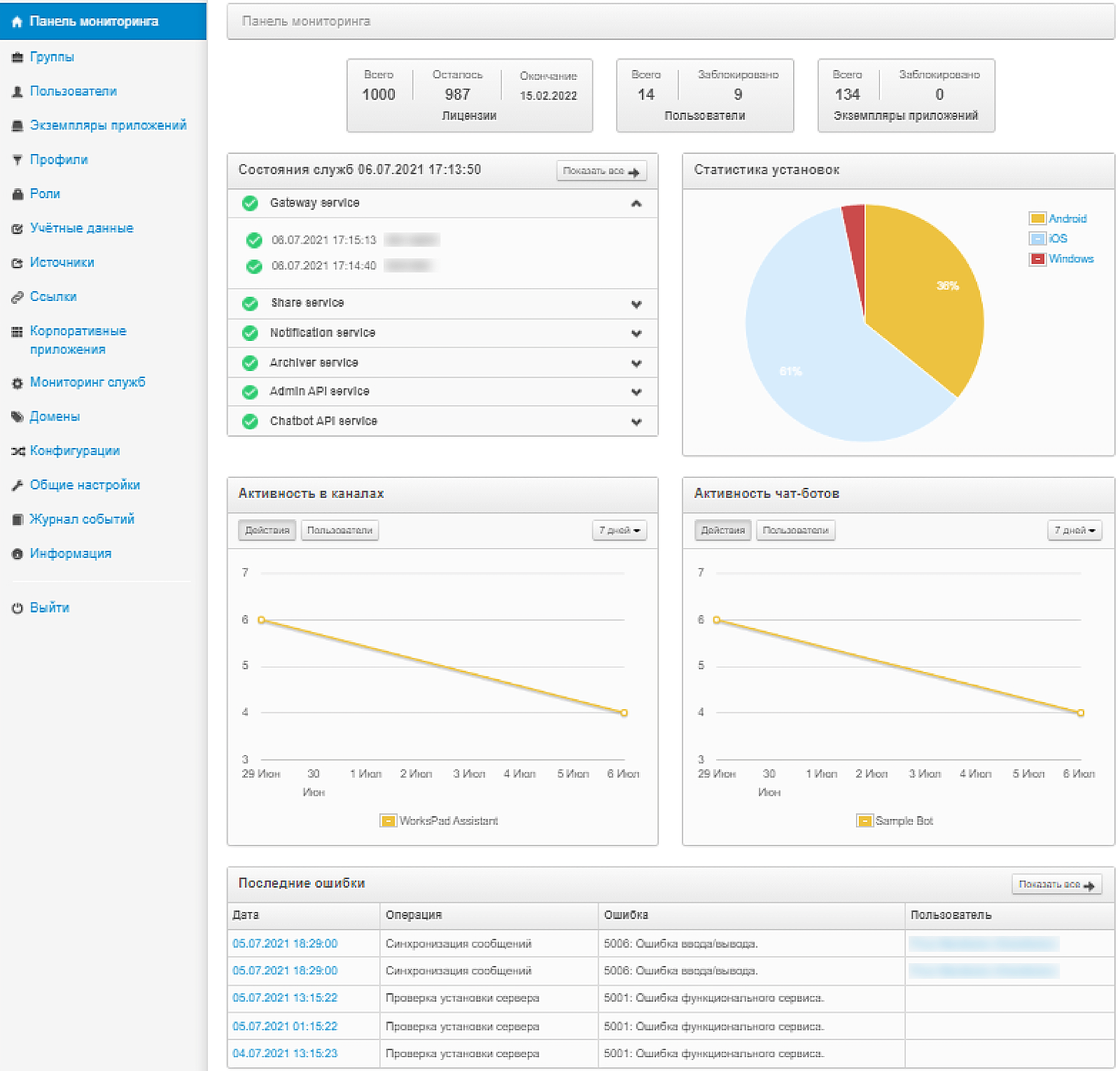Switch chat-bot activity chart to Пользователи

tap(795, 531)
